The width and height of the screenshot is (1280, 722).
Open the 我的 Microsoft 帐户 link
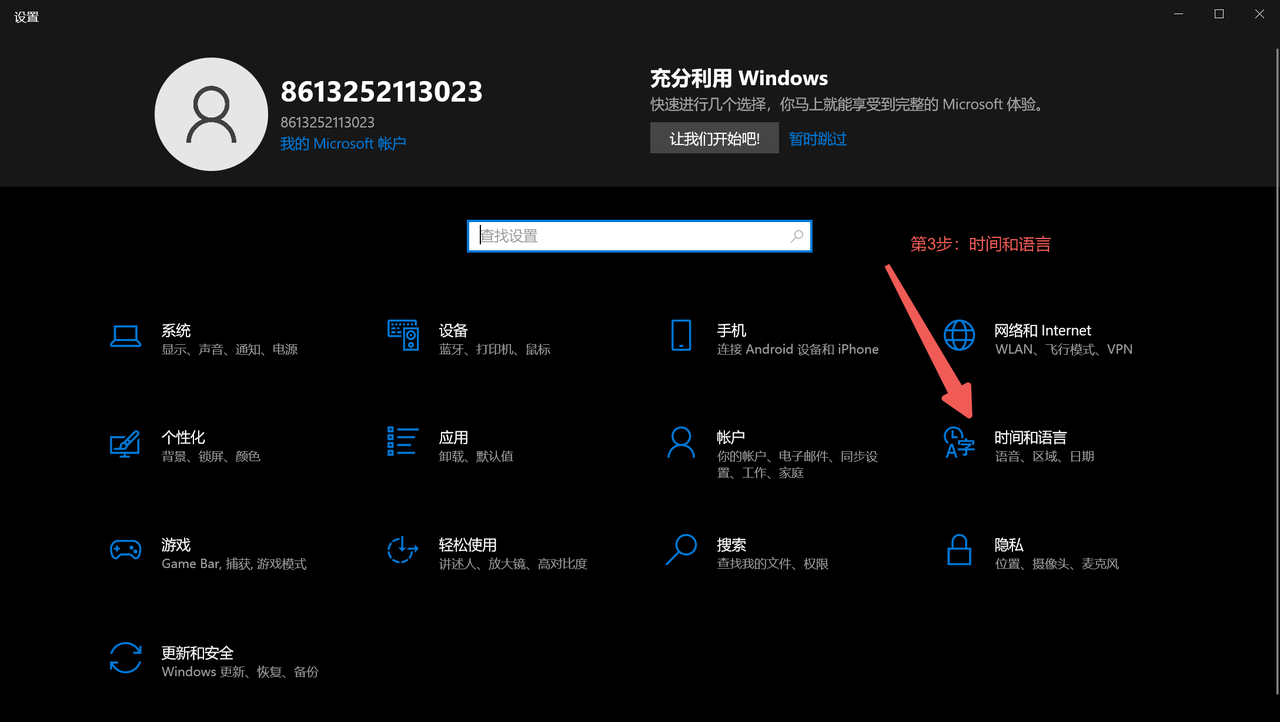tap(343, 143)
